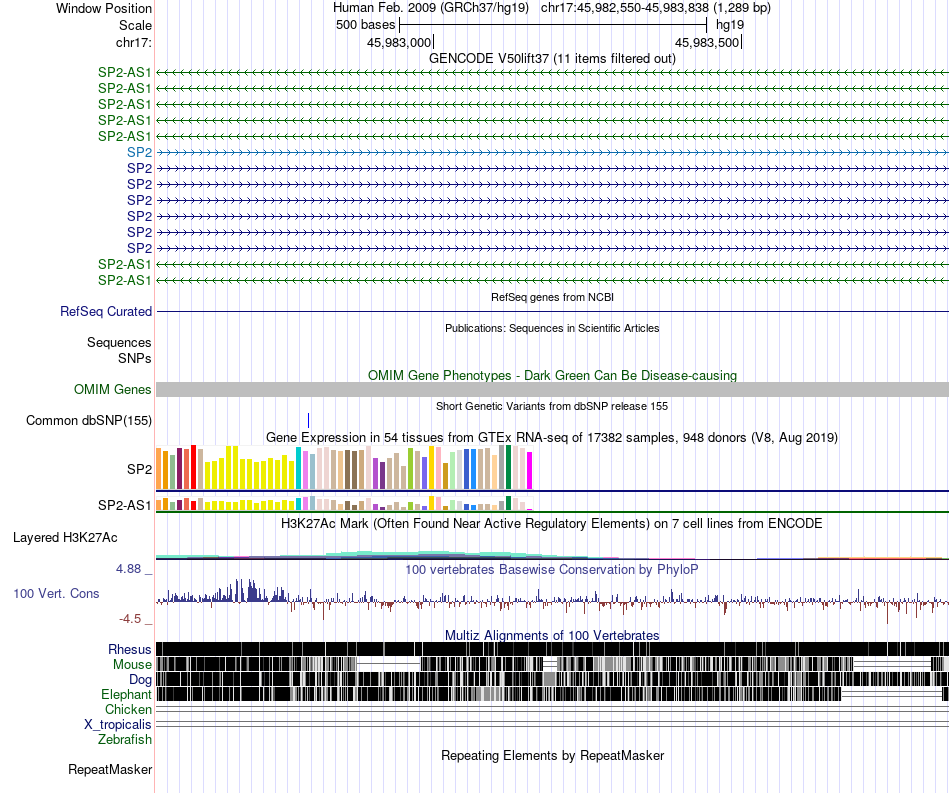Screen dimensions: 950x793
Task: Click the -4.5 minimum conservation value
Action: [130, 619]
